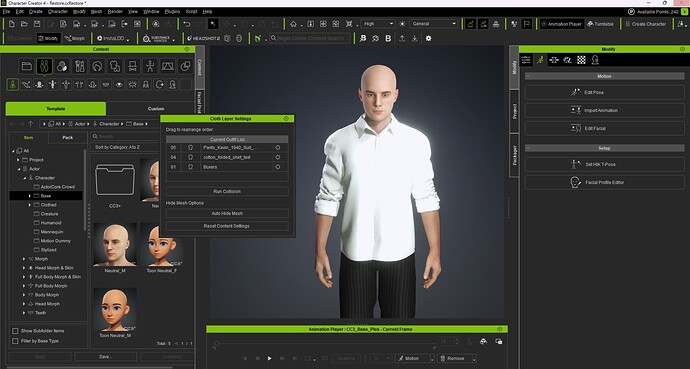The image size is (690, 369).
Task: Collapse the Motion section in Modify panel
Action: point(528,76)
